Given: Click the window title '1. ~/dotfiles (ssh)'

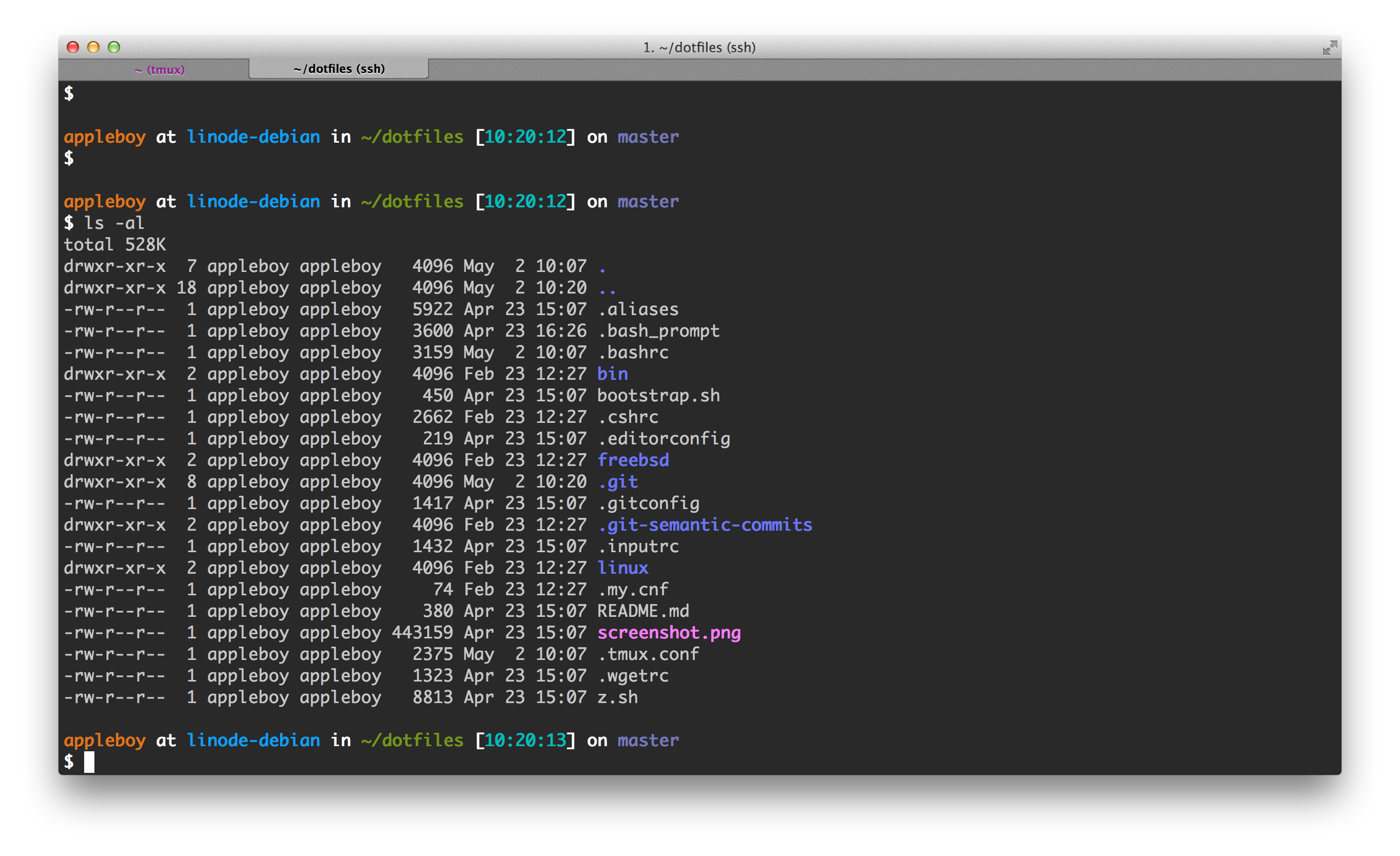Looking at the screenshot, I should [x=699, y=48].
